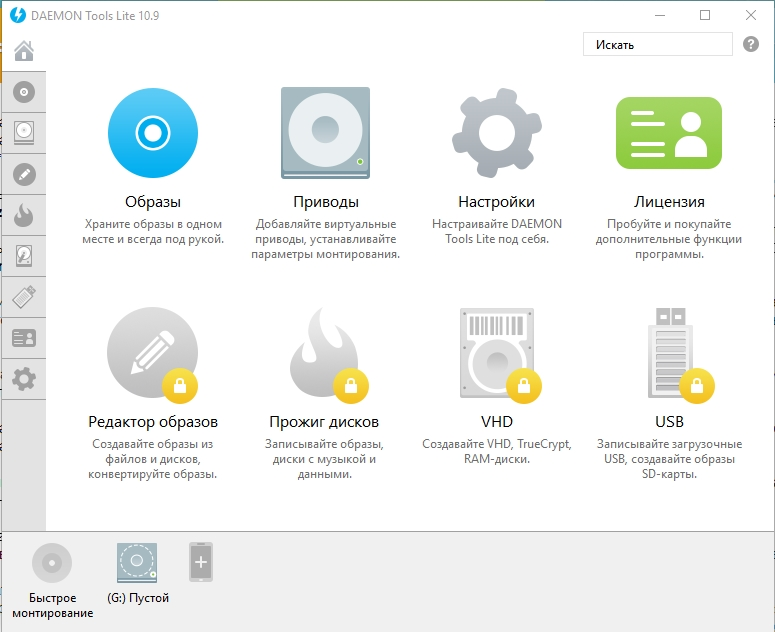
Task: Open the Settings gear sidebar icon
Action: tap(24, 379)
